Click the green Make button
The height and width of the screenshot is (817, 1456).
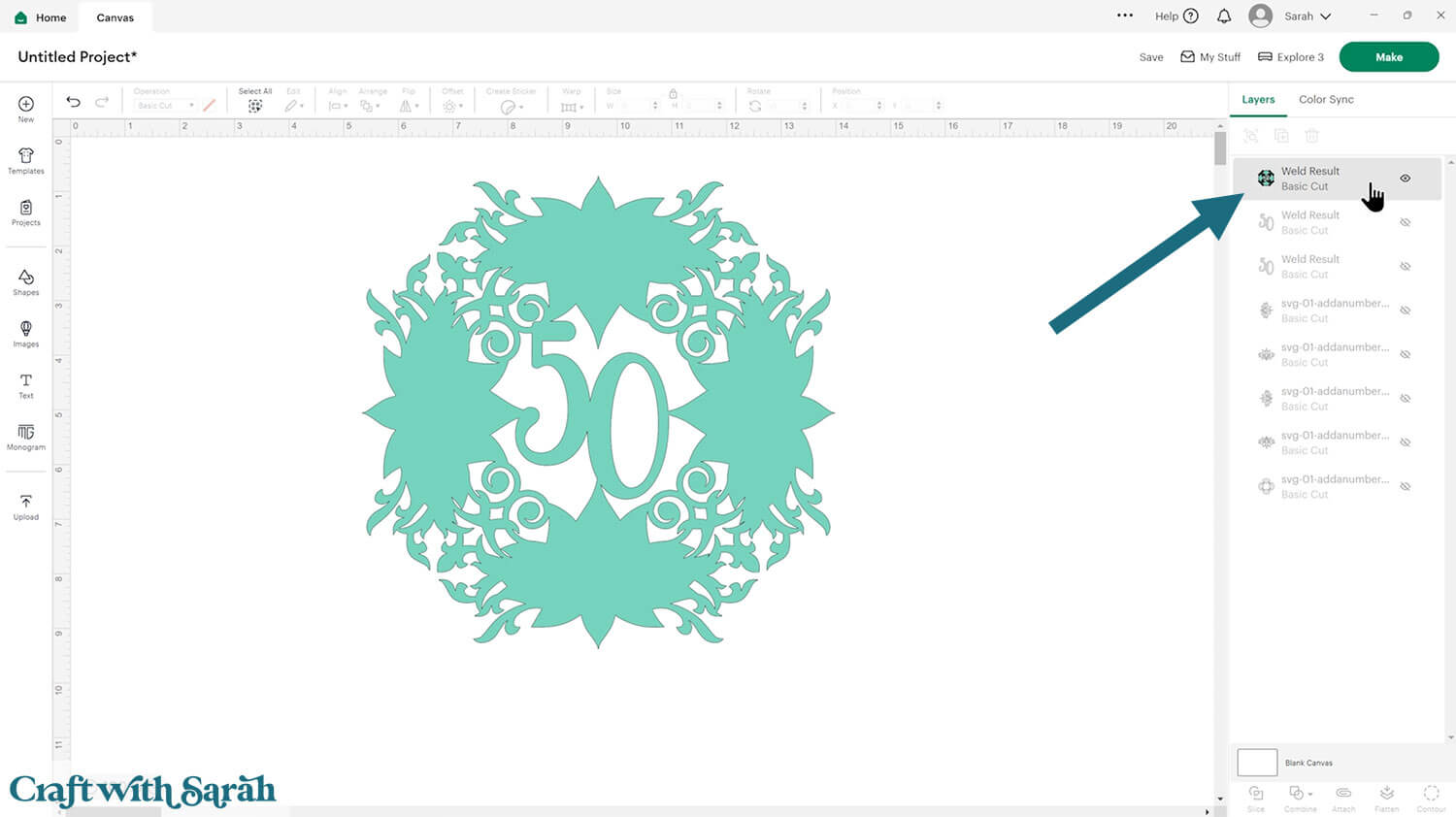pyautogui.click(x=1389, y=57)
